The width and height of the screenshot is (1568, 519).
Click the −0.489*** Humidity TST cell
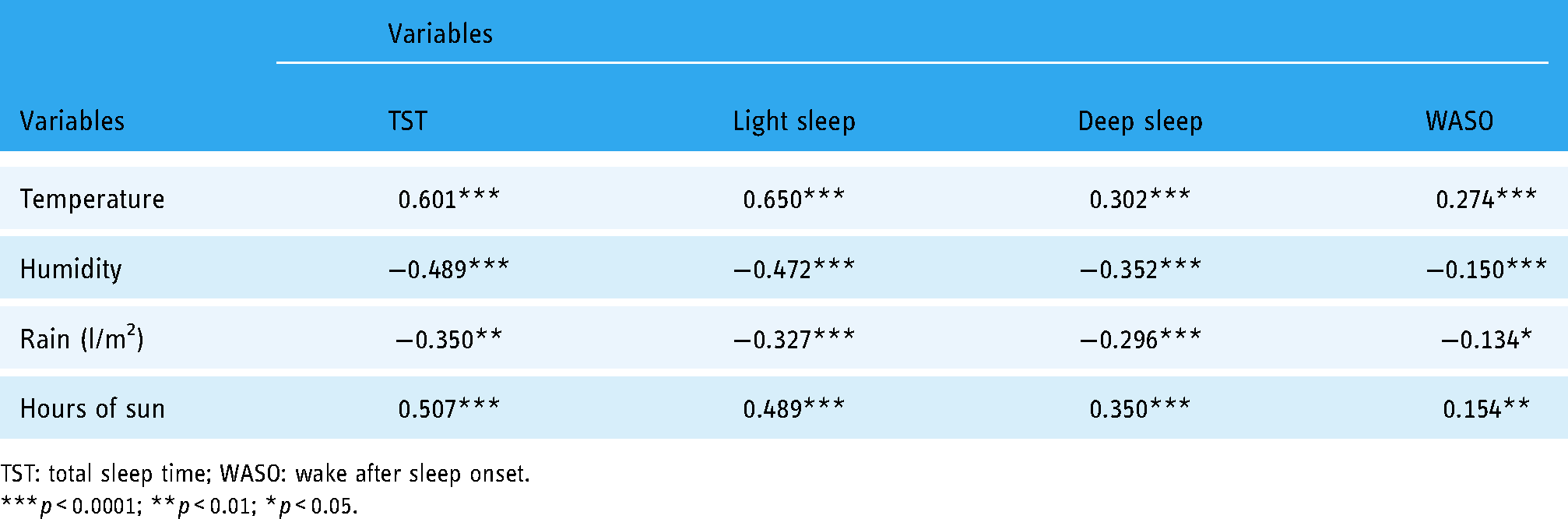(449, 269)
